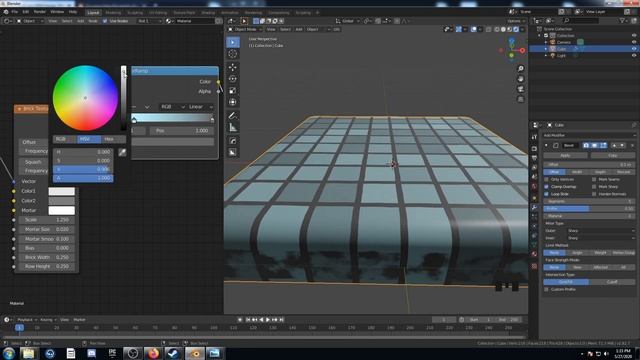The width and height of the screenshot is (640, 360).
Task: Open Steam from the Windows taskbar
Action: [x=173, y=353]
